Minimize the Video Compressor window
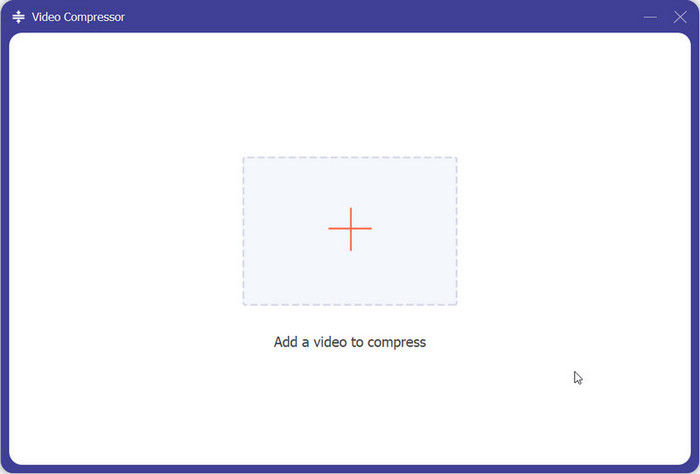 tap(650, 17)
